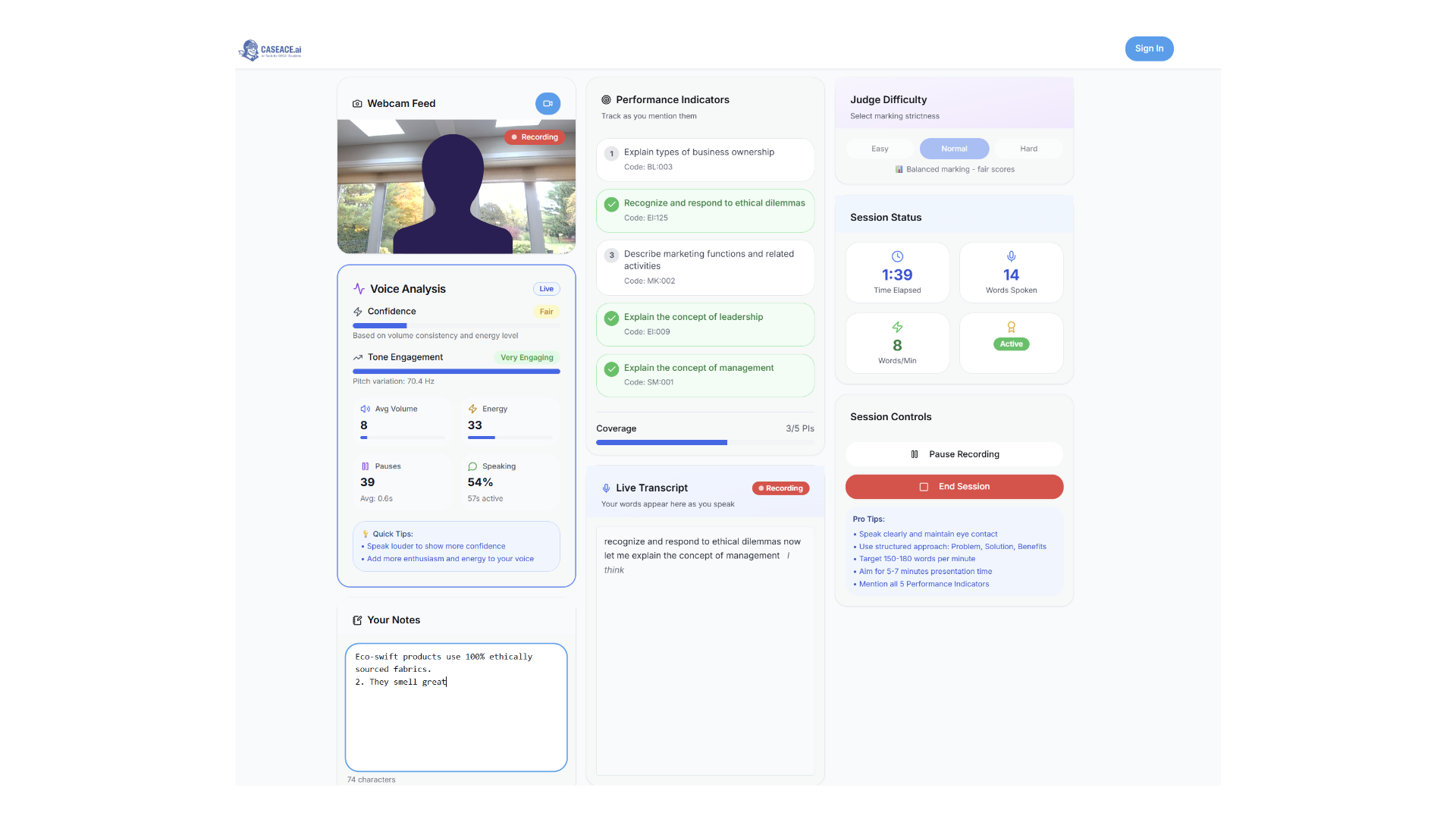This screenshot has width=1456, height=819.
Task: Click the microphone icon above Words Spoken
Action: click(1011, 256)
